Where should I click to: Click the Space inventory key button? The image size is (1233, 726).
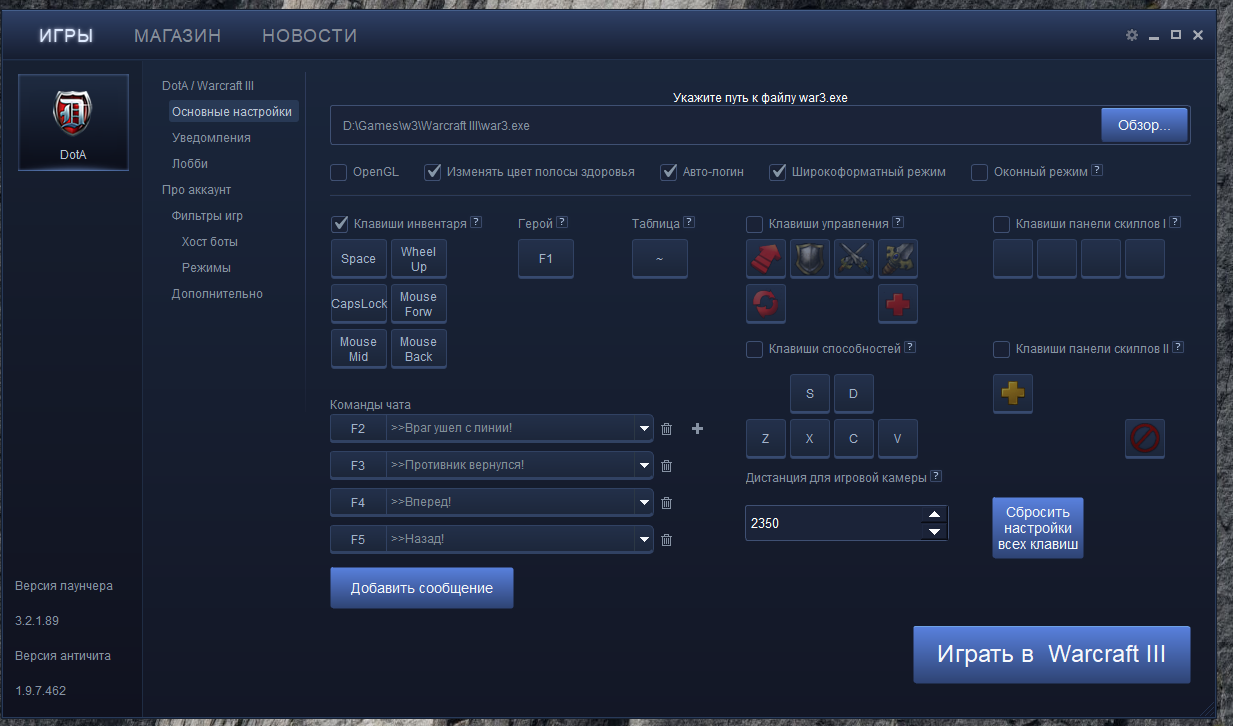[359, 259]
